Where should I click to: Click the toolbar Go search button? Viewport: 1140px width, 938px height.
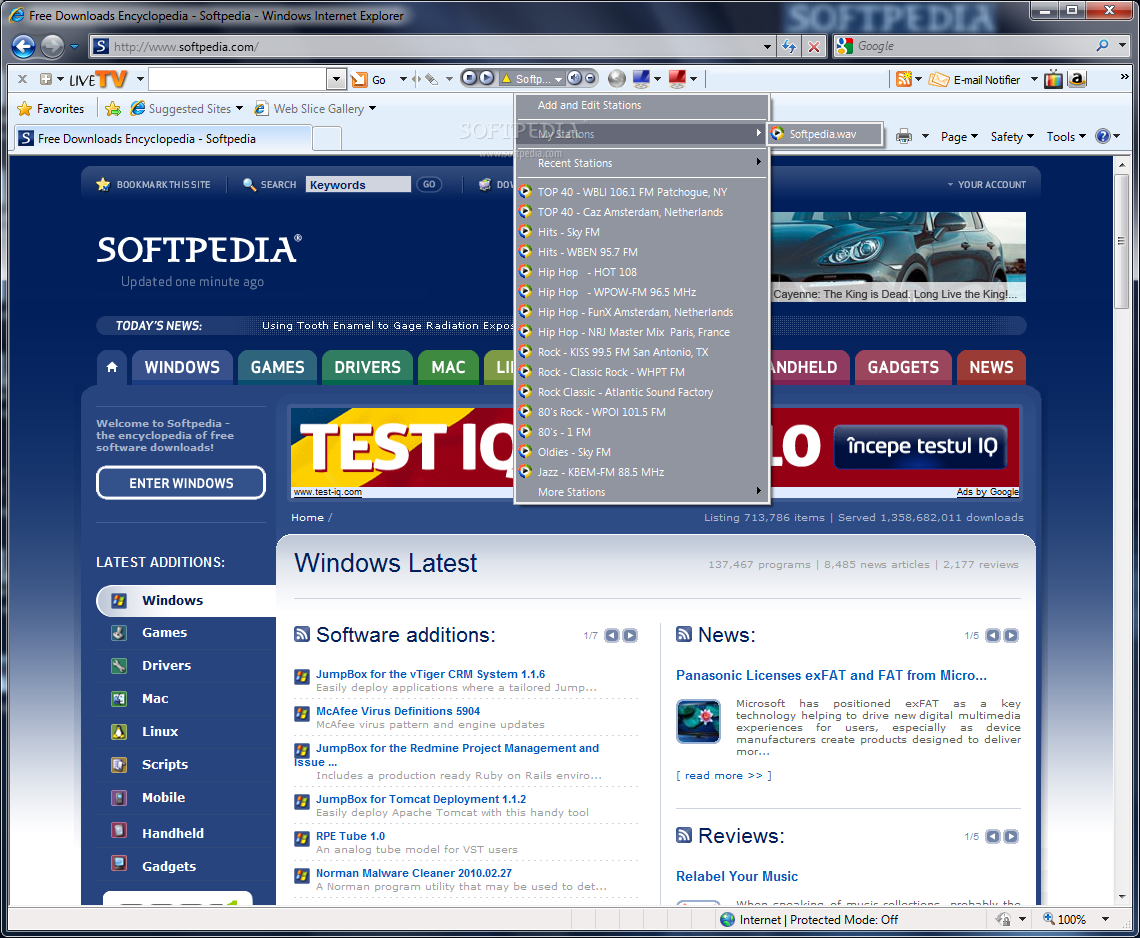click(369, 79)
